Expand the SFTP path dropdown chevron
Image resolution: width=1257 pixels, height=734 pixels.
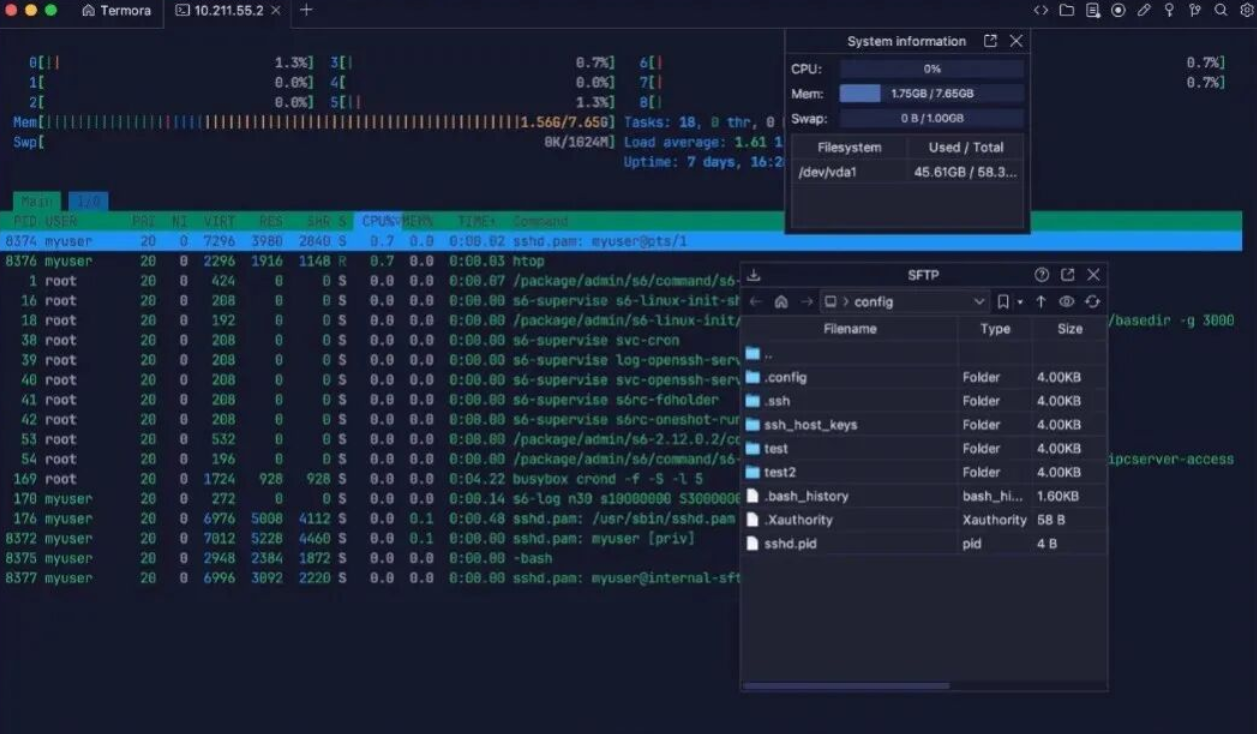click(979, 302)
